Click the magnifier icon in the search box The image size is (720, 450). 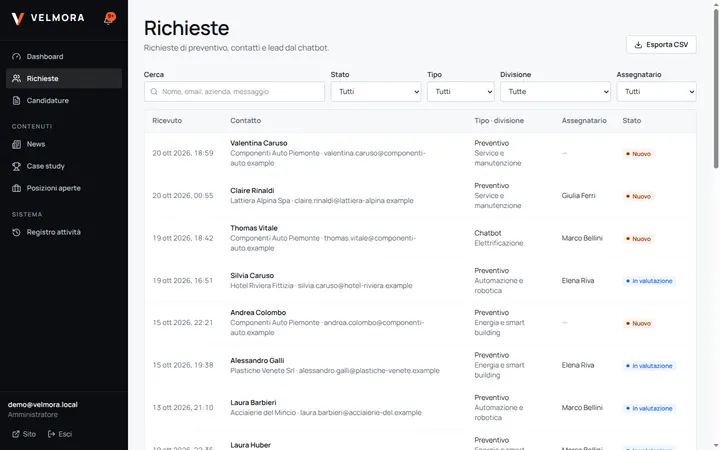tap(154, 91)
